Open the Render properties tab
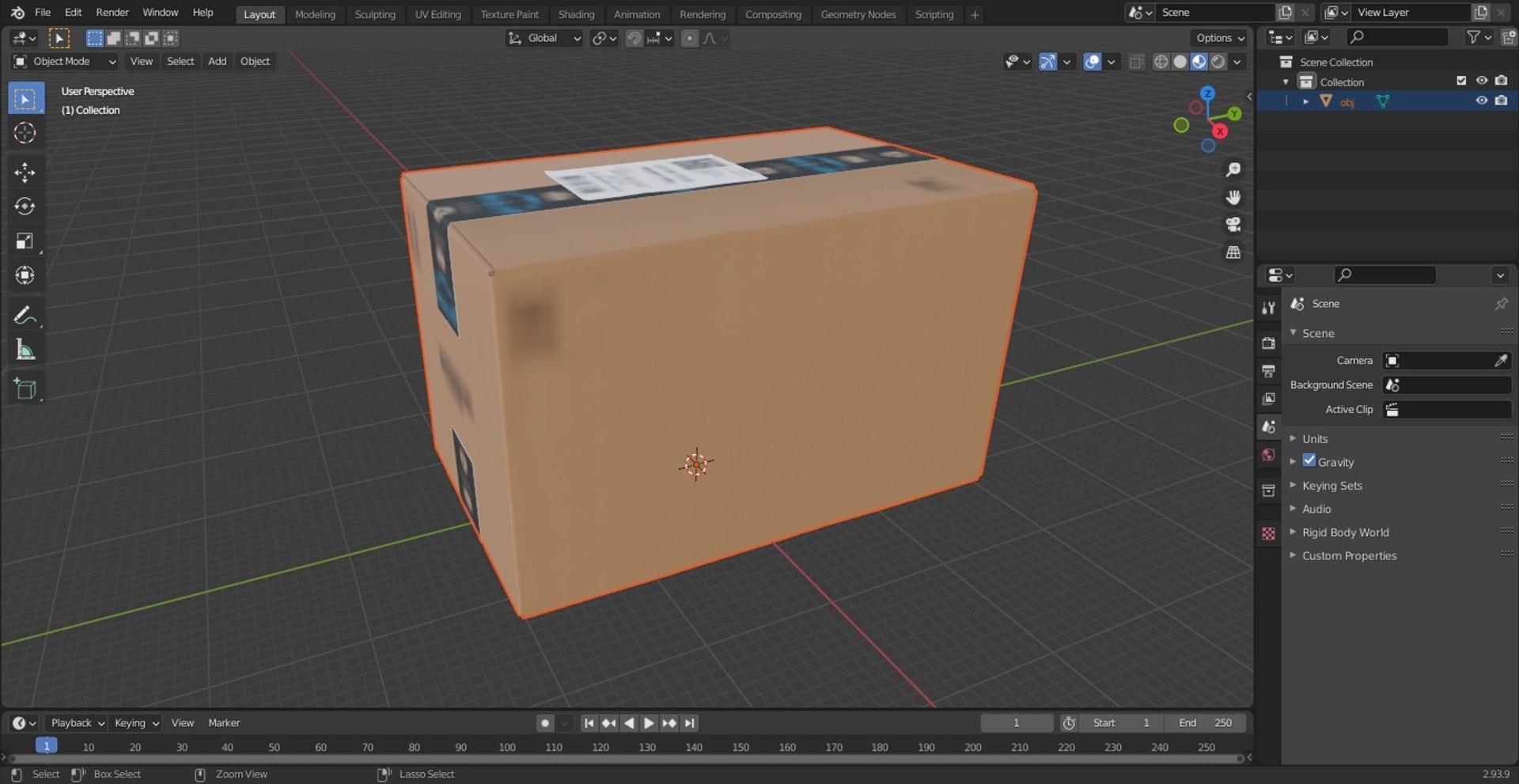 point(1268,343)
